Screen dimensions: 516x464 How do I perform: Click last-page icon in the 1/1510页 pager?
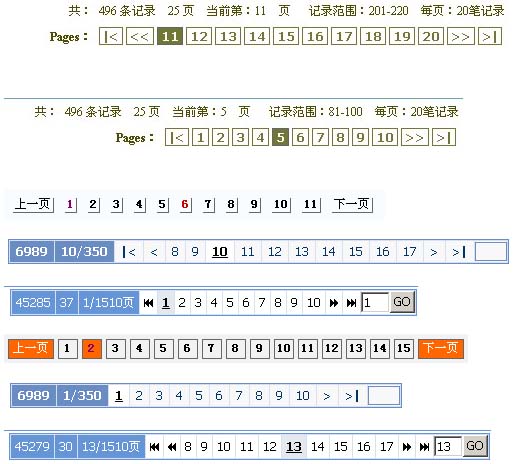tap(351, 303)
